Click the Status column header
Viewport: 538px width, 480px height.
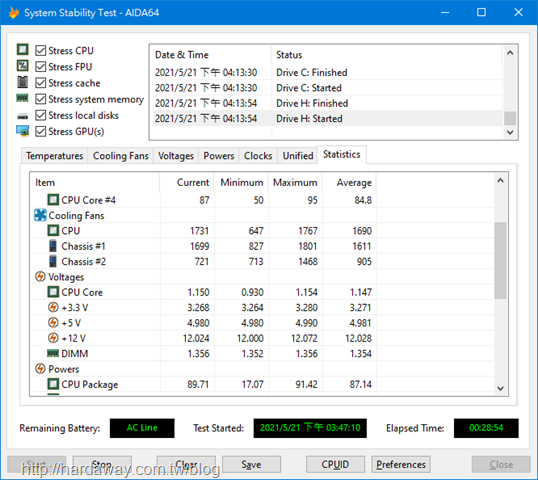pos(387,55)
